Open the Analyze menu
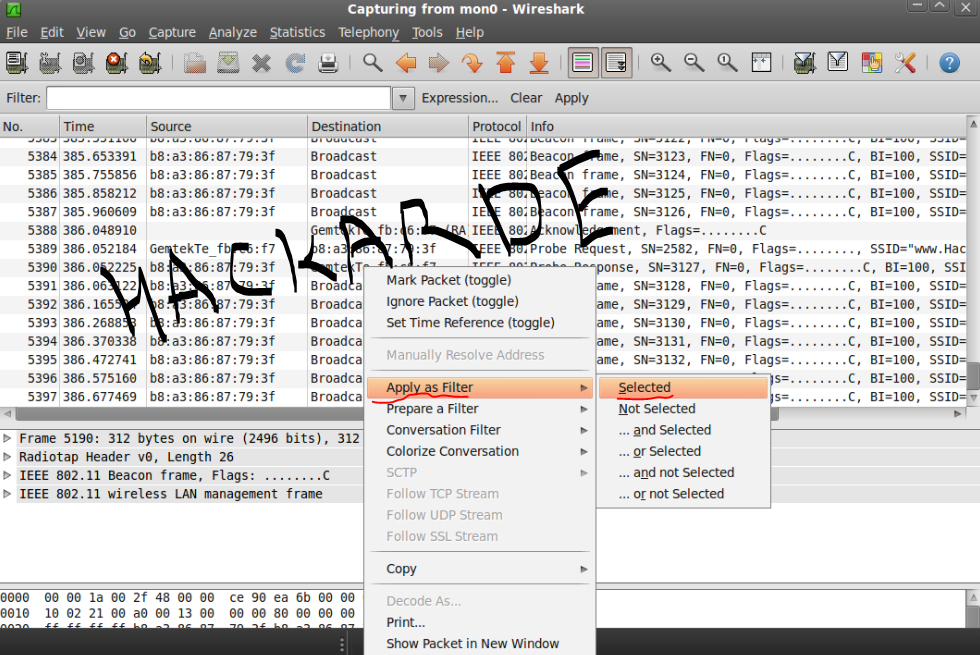Viewport: 980px width, 655px height. [232, 32]
